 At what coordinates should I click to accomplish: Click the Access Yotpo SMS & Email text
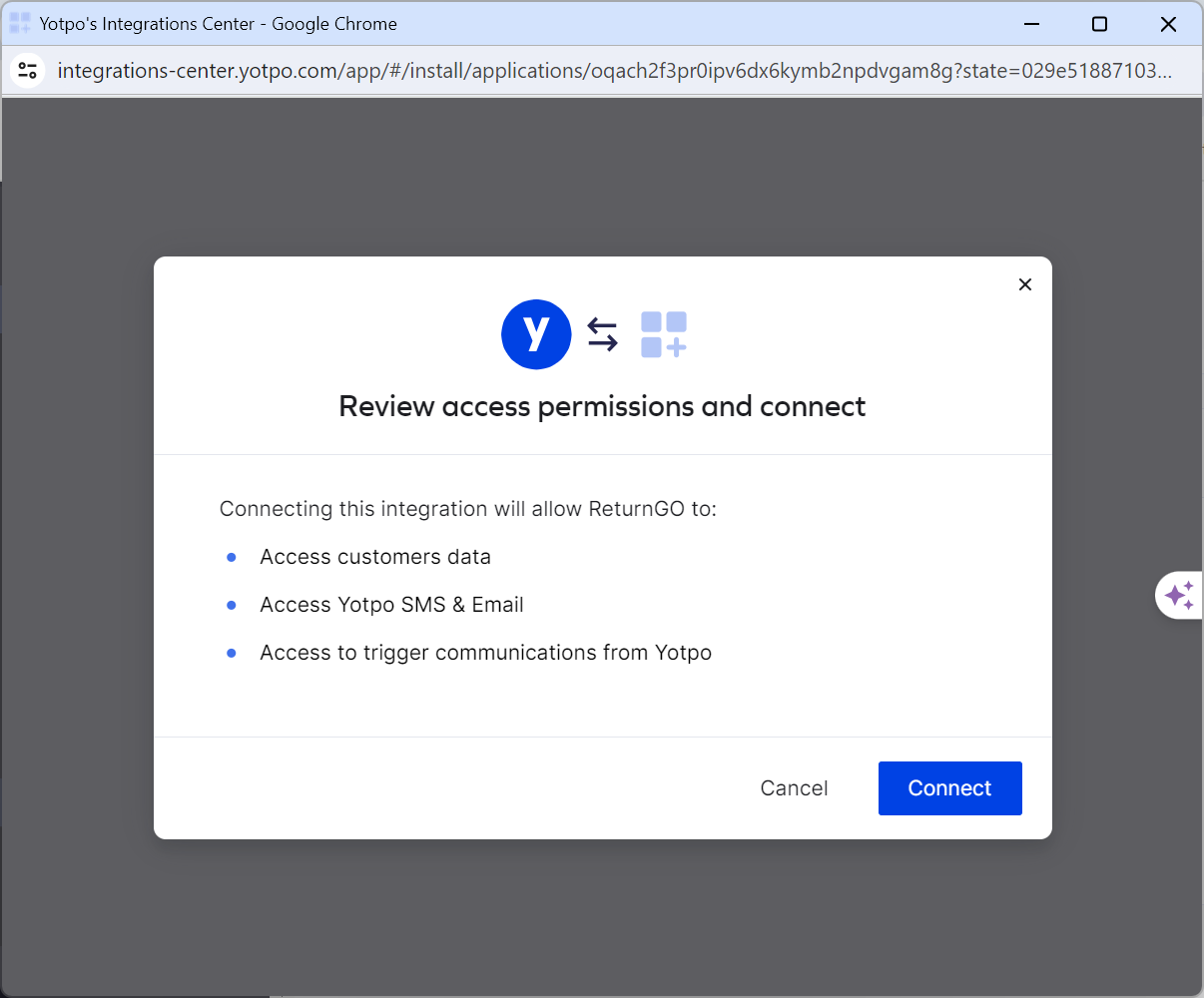coord(391,605)
